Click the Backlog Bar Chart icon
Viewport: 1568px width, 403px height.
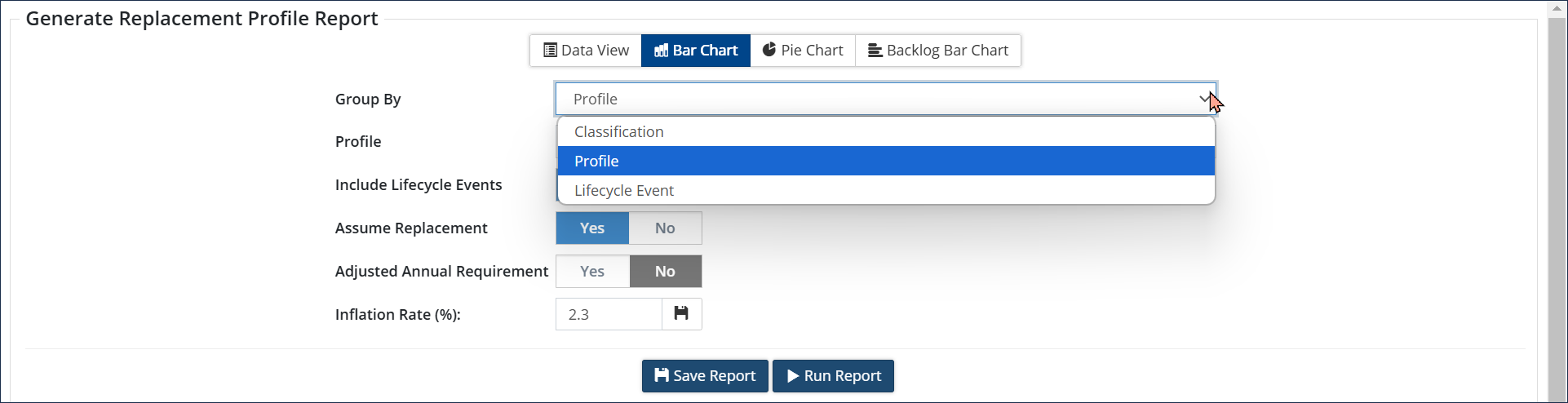click(875, 51)
